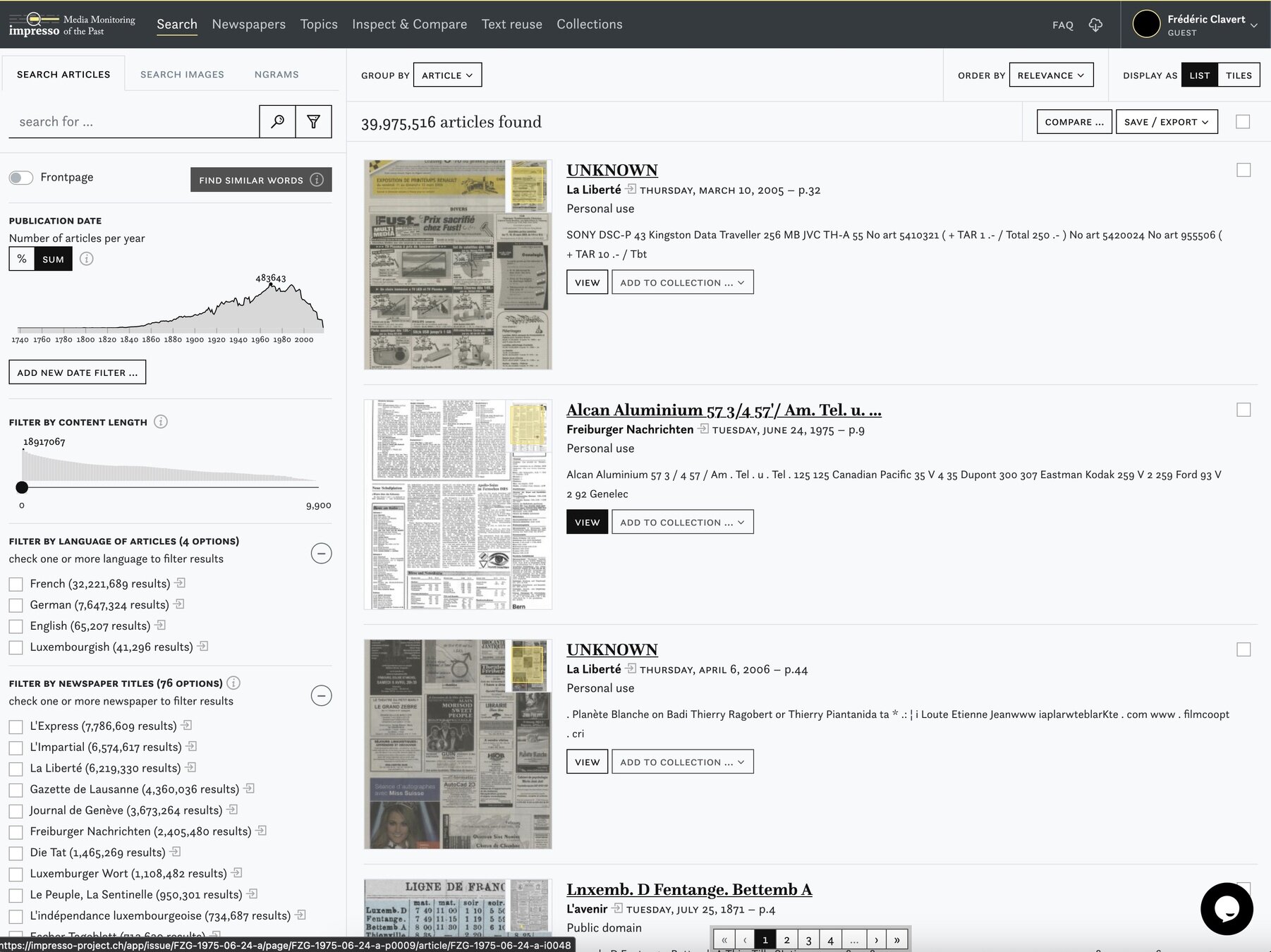Open the chat support bubble
Image resolution: width=1271 pixels, height=952 pixels.
coord(1227,908)
